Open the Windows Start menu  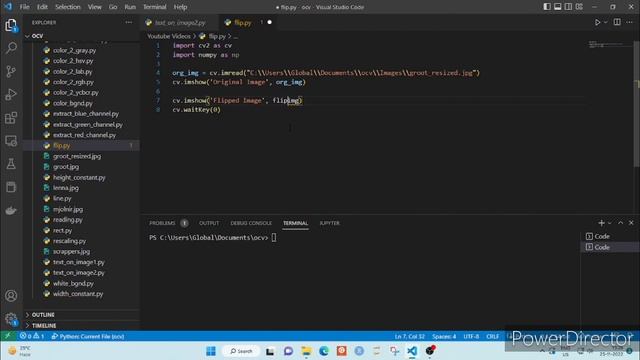pyautogui.click(x=211, y=351)
